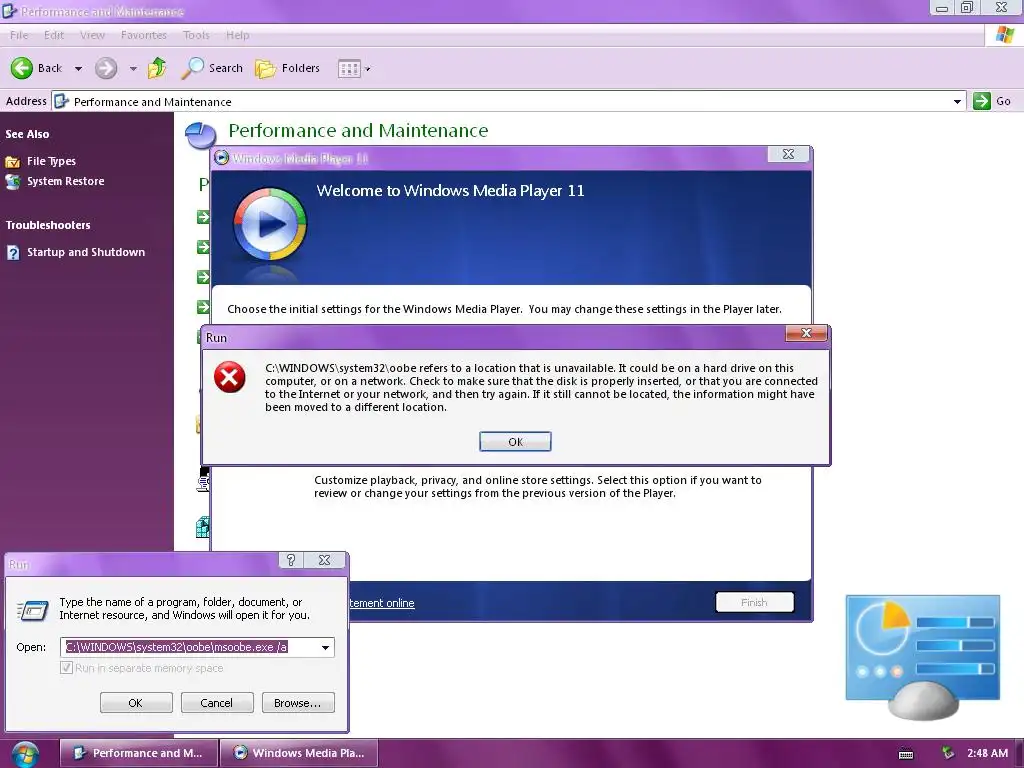Close the Windows Media Player 11 setup window
This screenshot has width=1024, height=768.
coord(788,154)
